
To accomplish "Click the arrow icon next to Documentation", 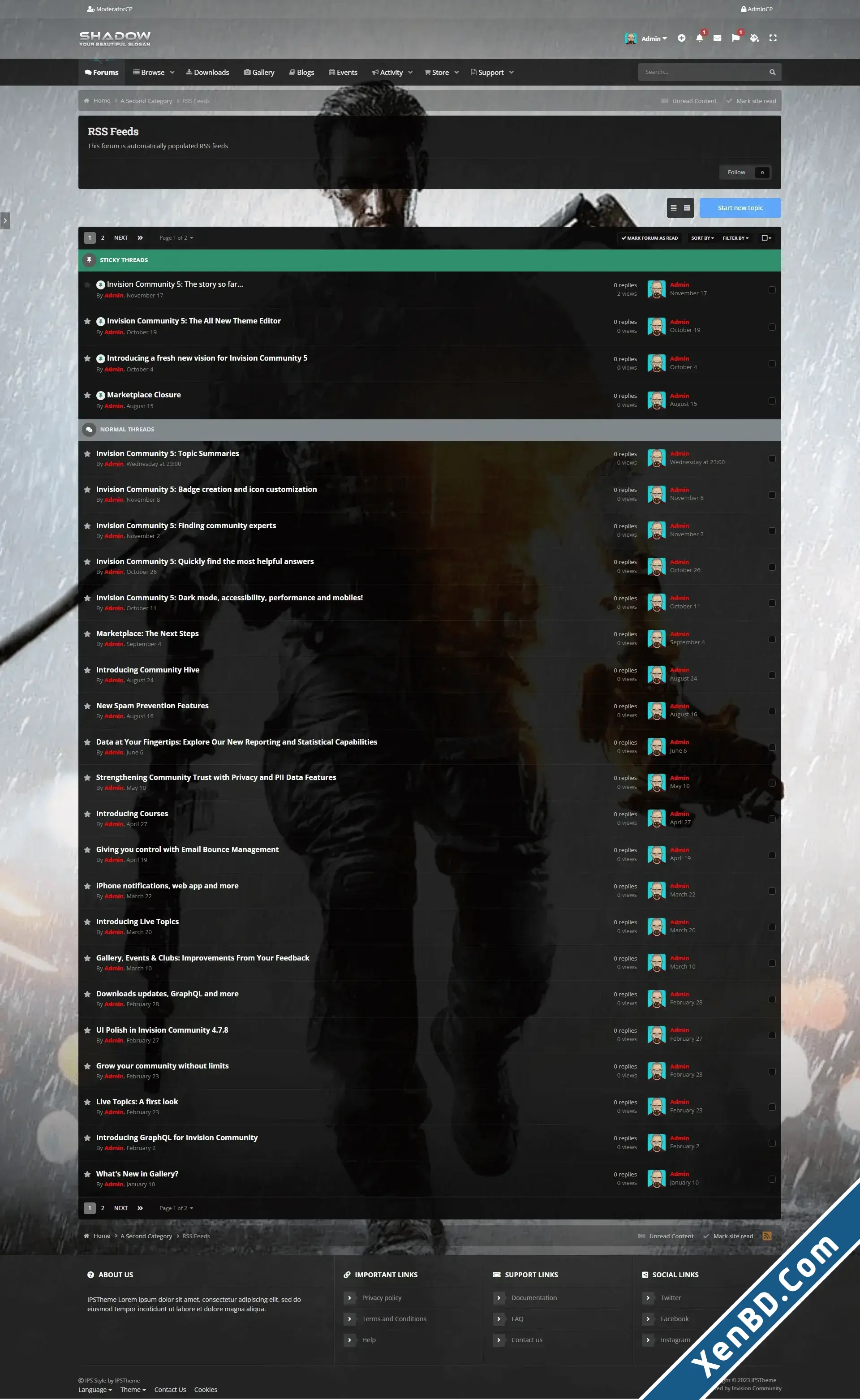I will (499, 1298).
